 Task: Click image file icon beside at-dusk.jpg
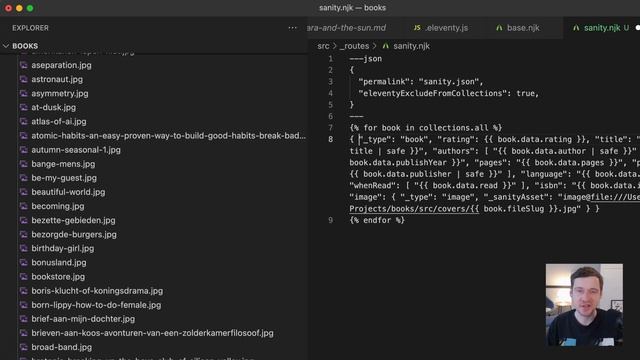click(x=24, y=107)
